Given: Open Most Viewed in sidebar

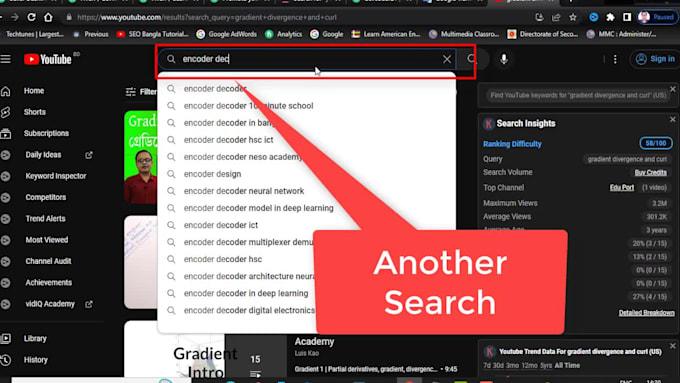Looking at the screenshot, I should pos(46,240).
